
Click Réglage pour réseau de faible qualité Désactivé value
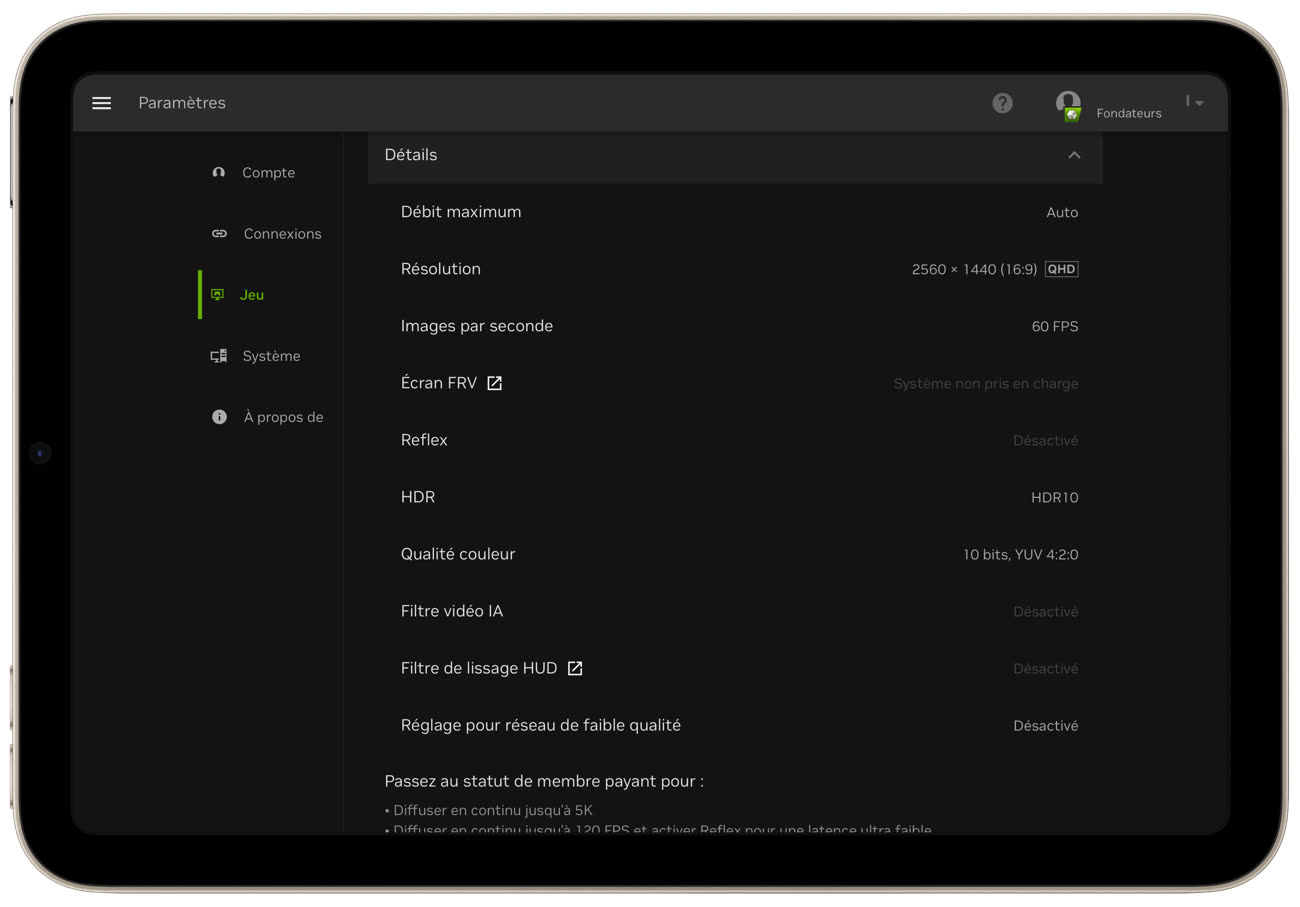[1045, 726]
